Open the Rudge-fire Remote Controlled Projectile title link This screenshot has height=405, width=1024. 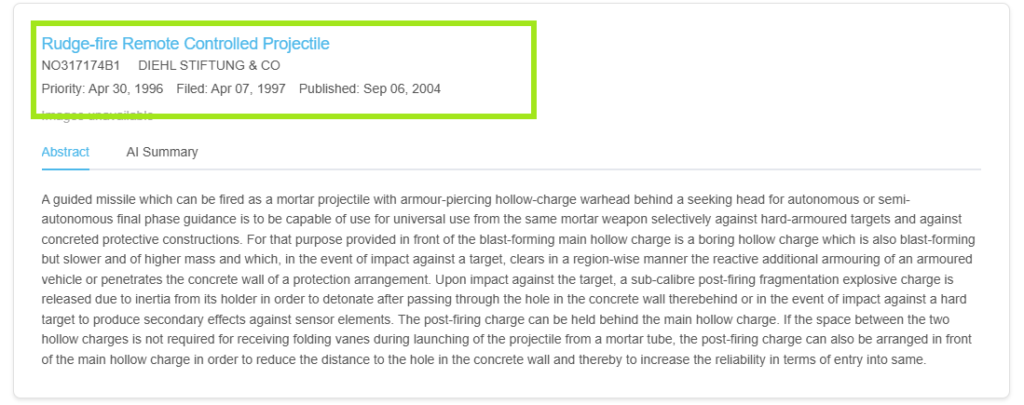point(185,44)
